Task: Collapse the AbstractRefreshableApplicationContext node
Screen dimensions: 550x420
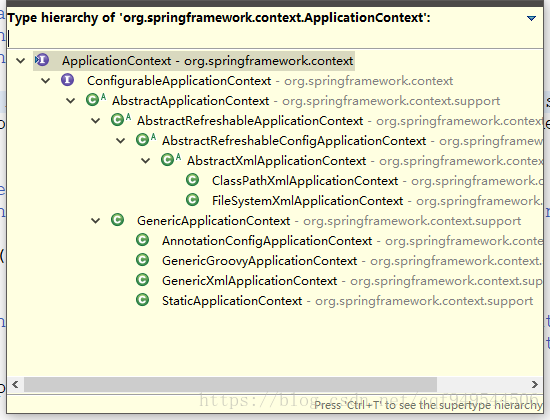Action: 95,121
